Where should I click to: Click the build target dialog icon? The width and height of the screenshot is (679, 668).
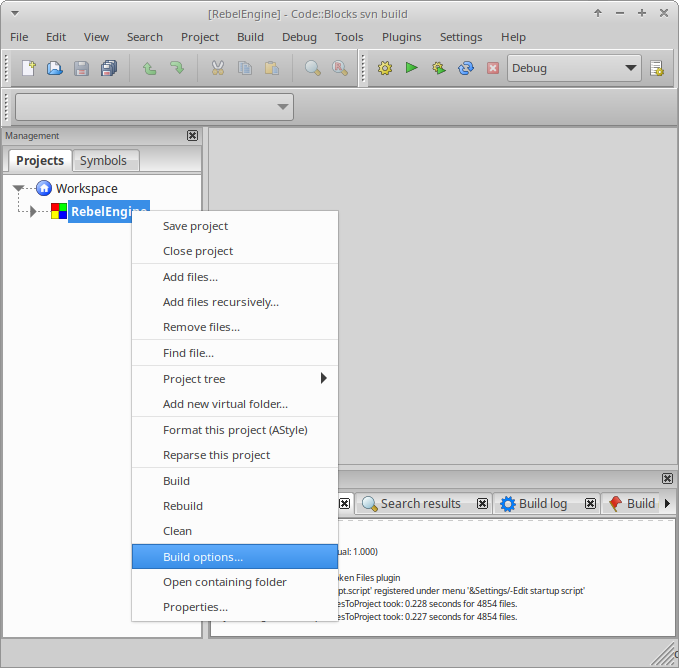coord(657,68)
